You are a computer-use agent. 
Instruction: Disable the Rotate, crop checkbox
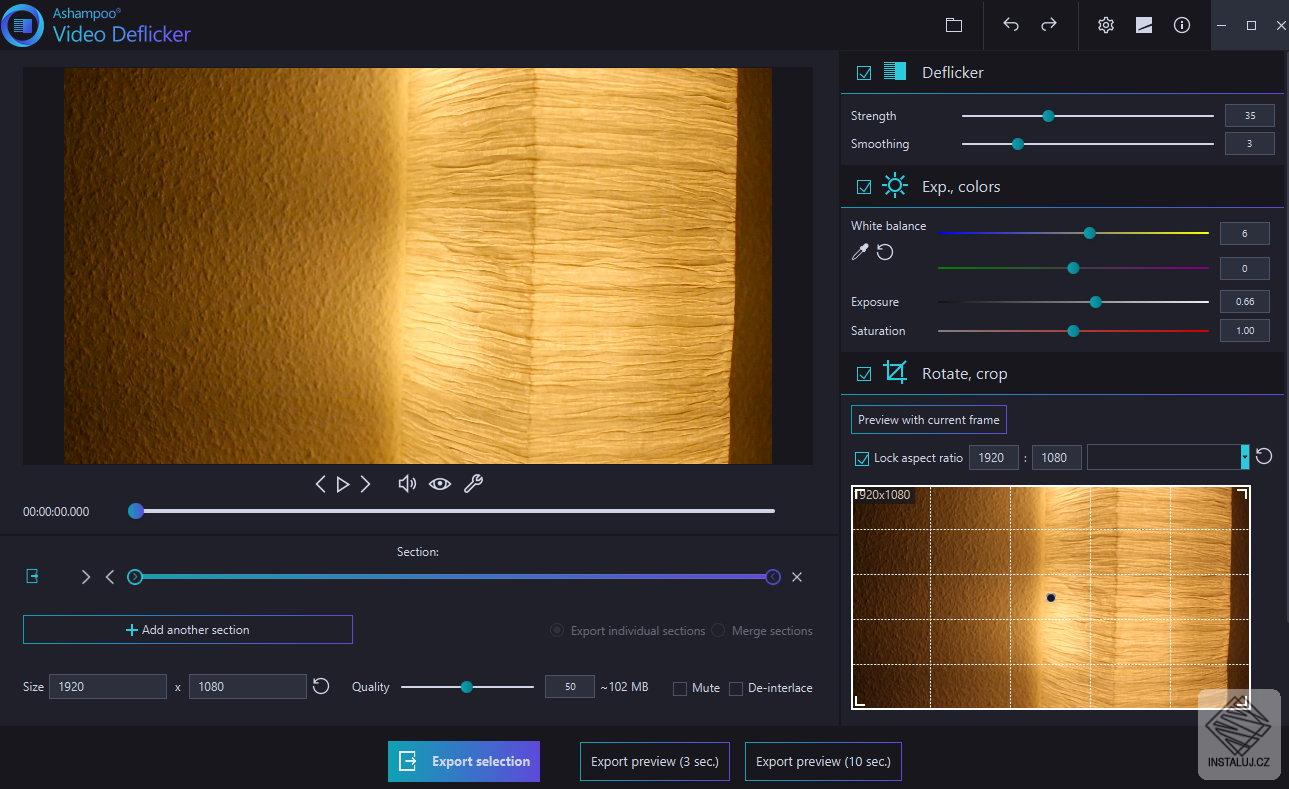click(x=864, y=374)
